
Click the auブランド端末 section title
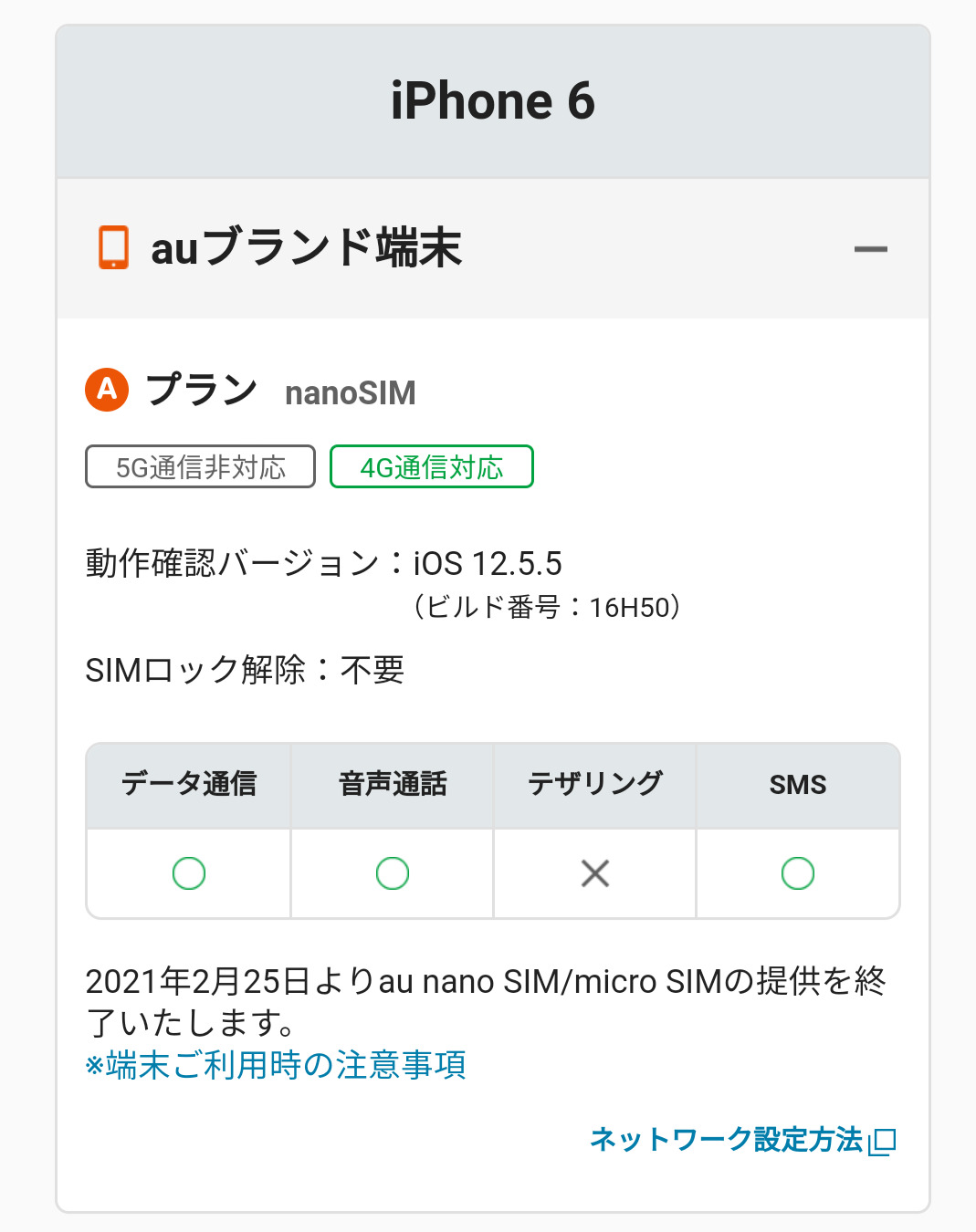(306, 248)
